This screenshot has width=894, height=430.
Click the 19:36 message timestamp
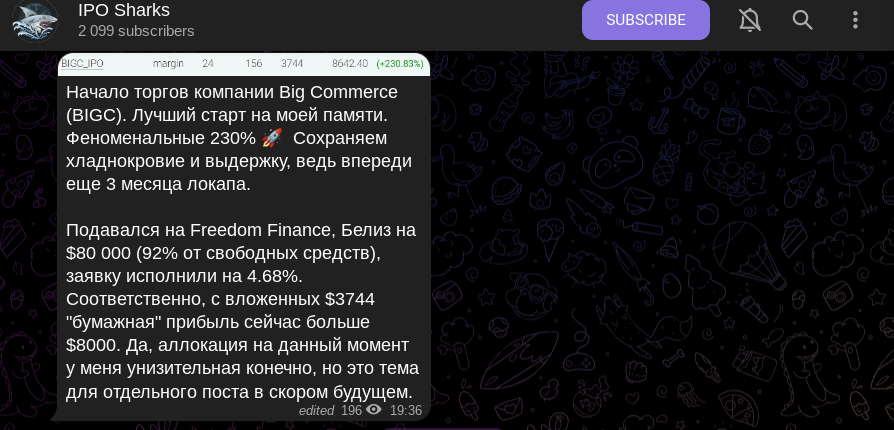406,410
